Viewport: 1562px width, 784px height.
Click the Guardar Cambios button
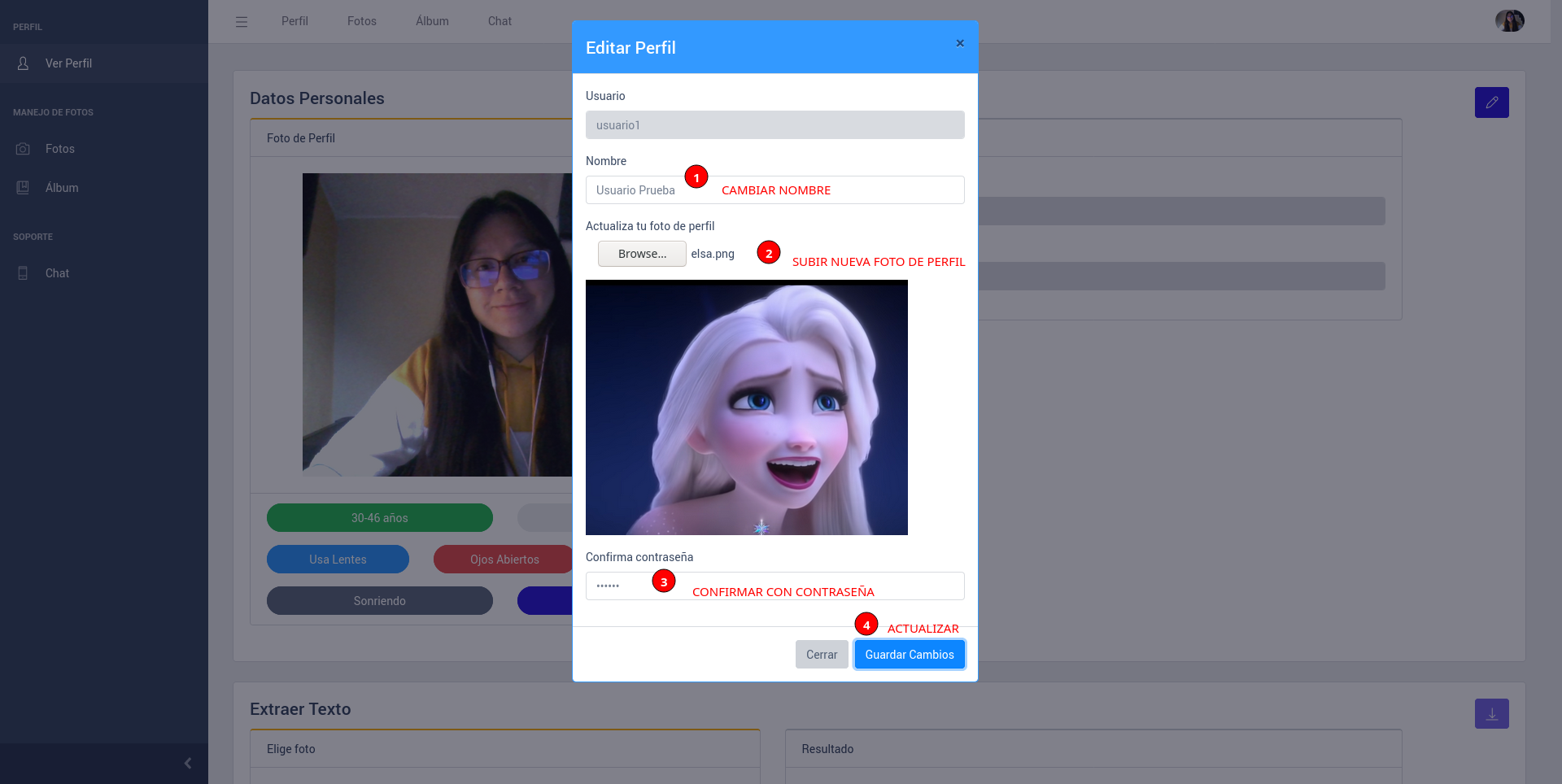tap(910, 655)
